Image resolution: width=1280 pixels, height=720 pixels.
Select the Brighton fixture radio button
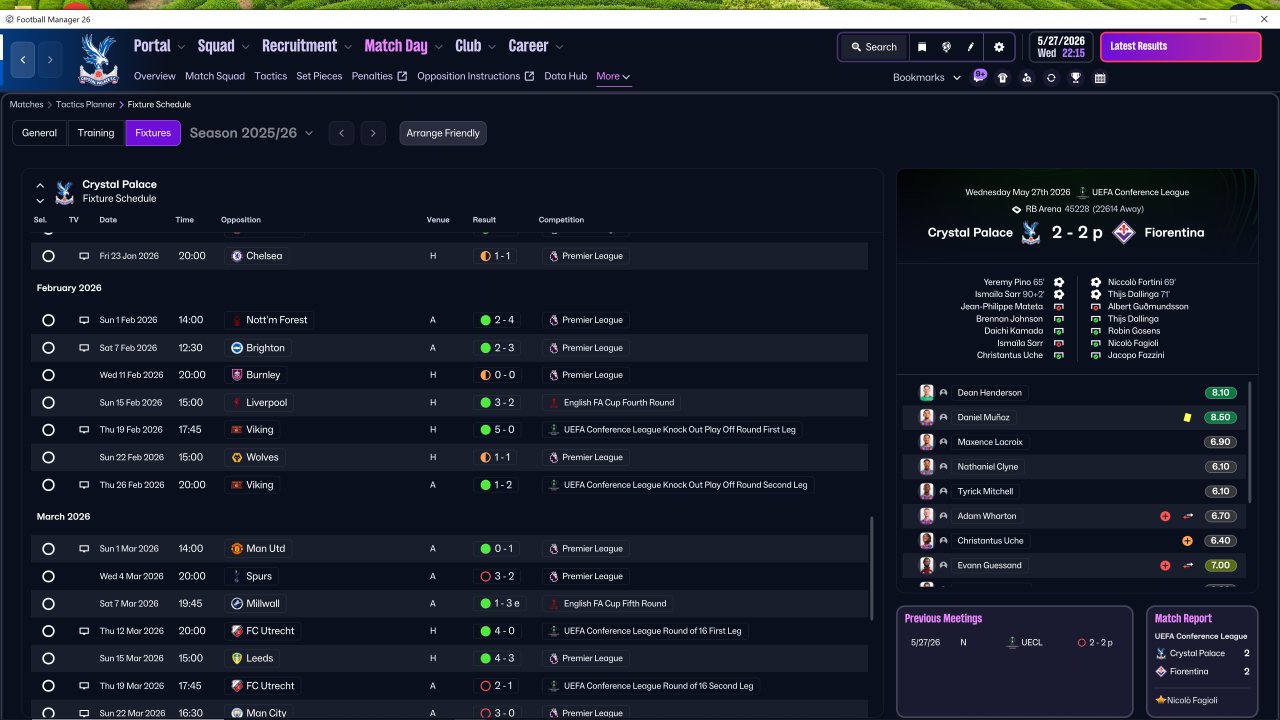[x=48, y=348]
